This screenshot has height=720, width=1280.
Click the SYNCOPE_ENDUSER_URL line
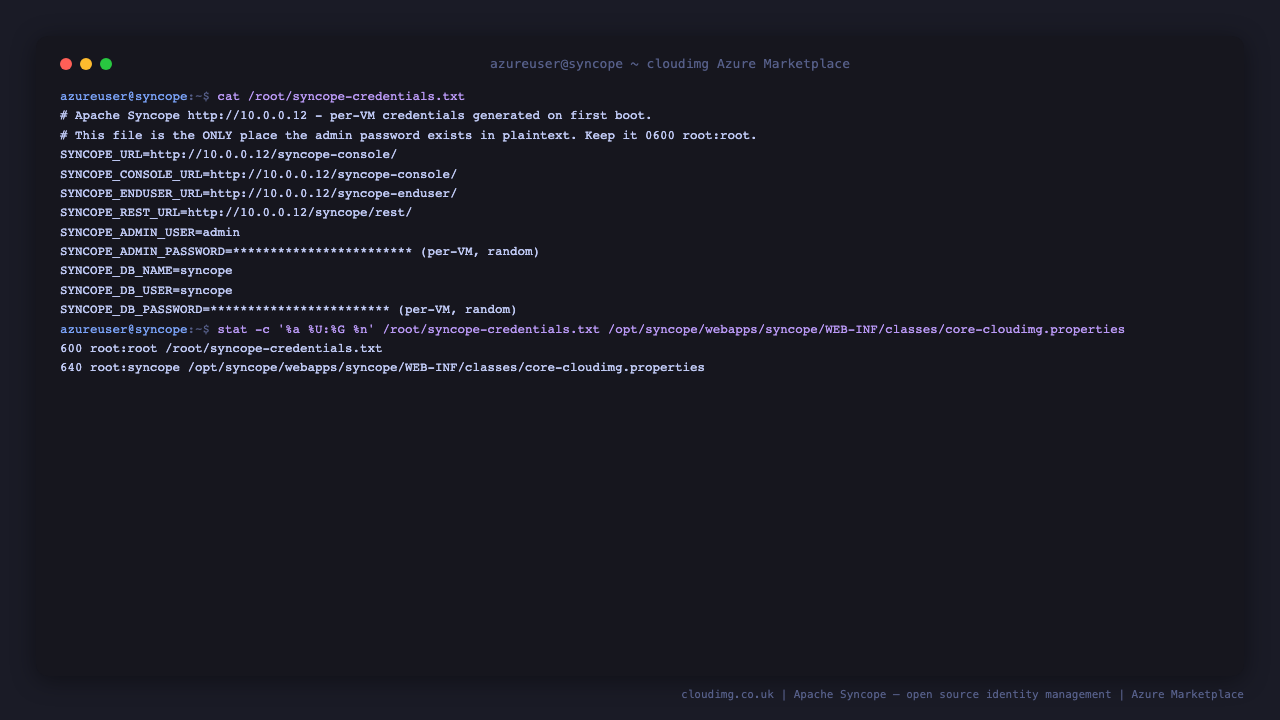pyautogui.click(x=258, y=194)
